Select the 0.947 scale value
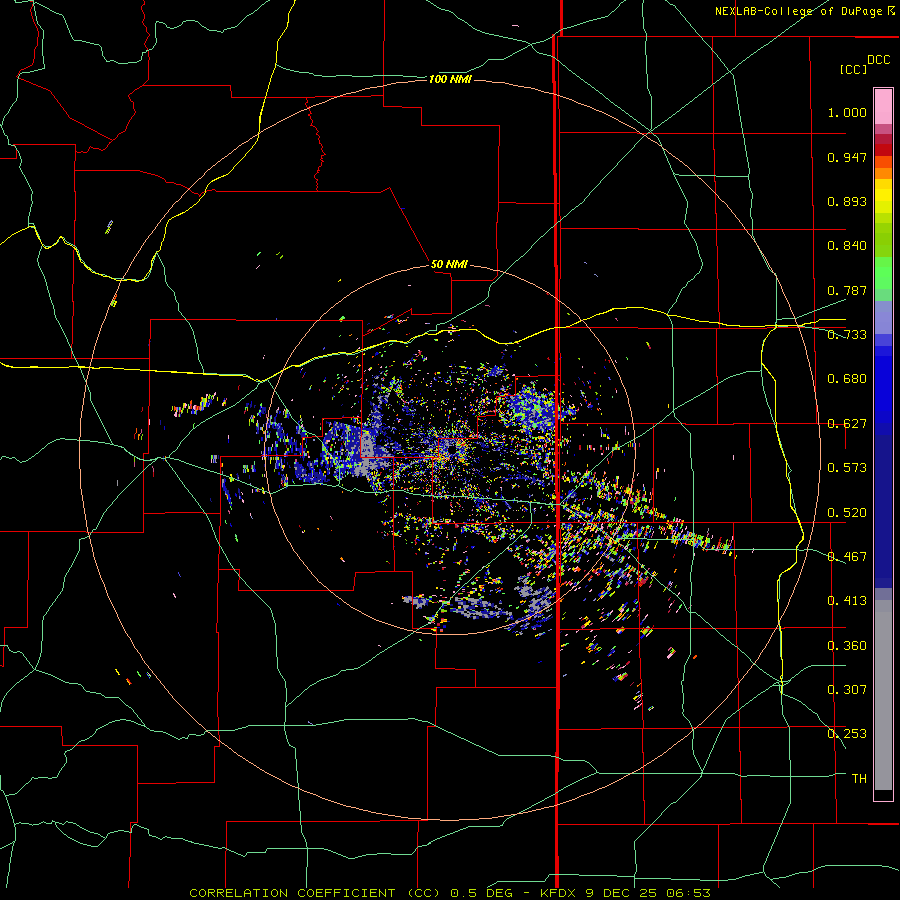900x900 pixels. click(x=847, y=157)
